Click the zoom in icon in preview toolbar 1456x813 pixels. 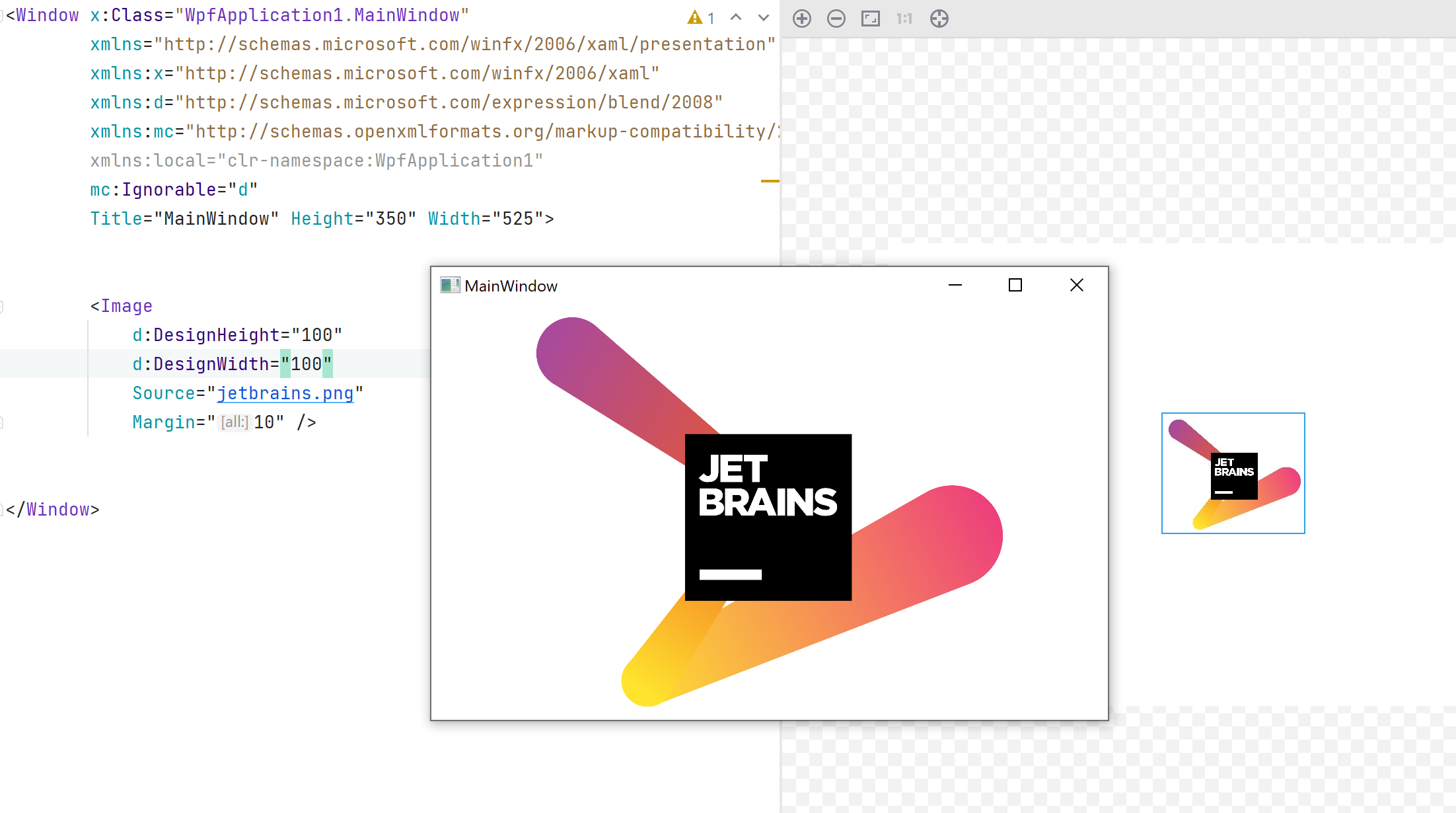pos(802,19)
